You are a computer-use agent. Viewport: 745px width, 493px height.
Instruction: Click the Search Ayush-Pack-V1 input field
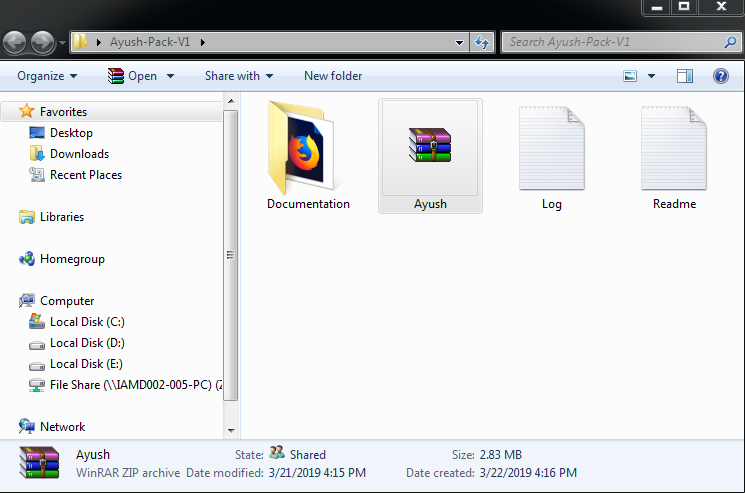click(x=612, y=42)
